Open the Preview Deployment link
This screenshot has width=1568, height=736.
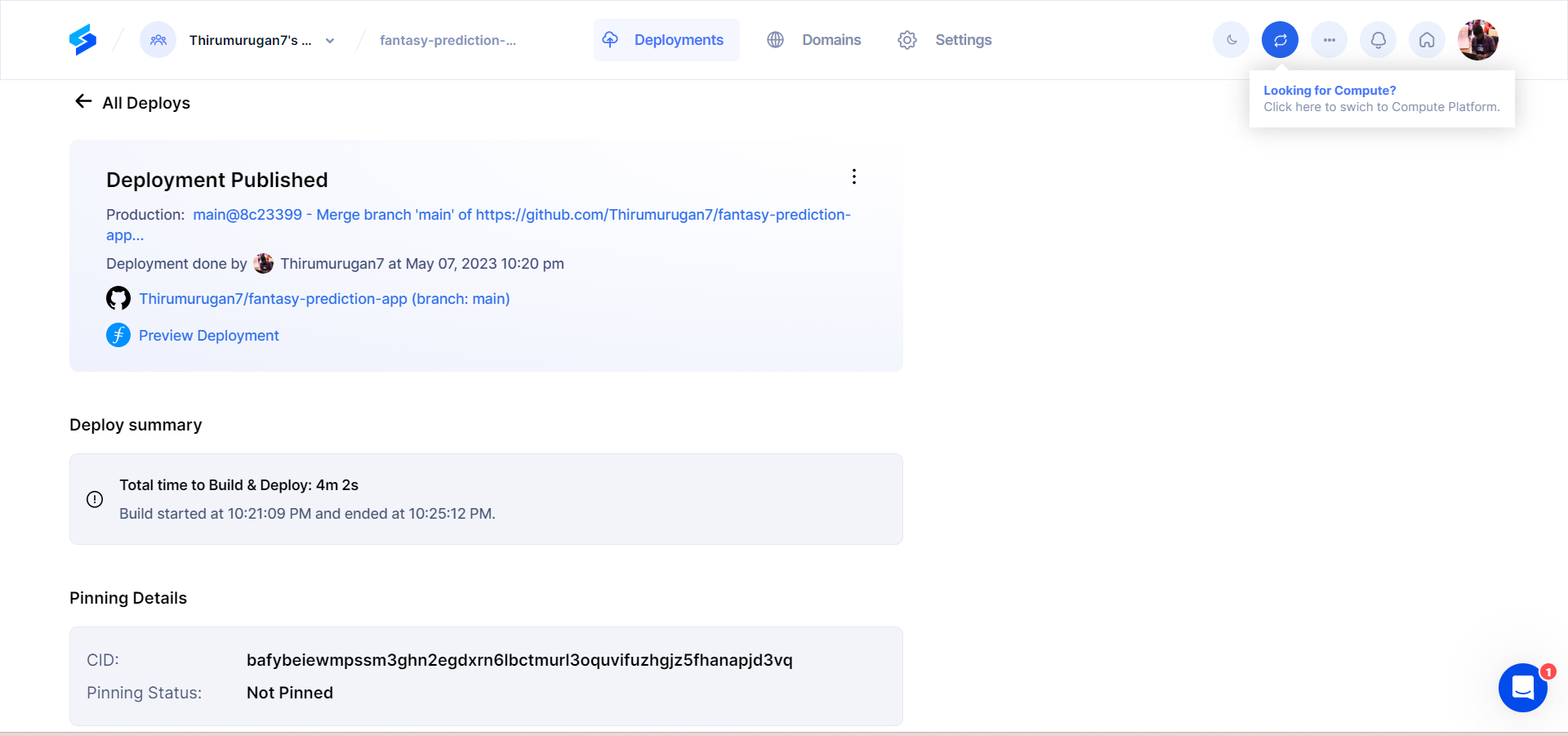pyautogui.click(x=209, y=336)
